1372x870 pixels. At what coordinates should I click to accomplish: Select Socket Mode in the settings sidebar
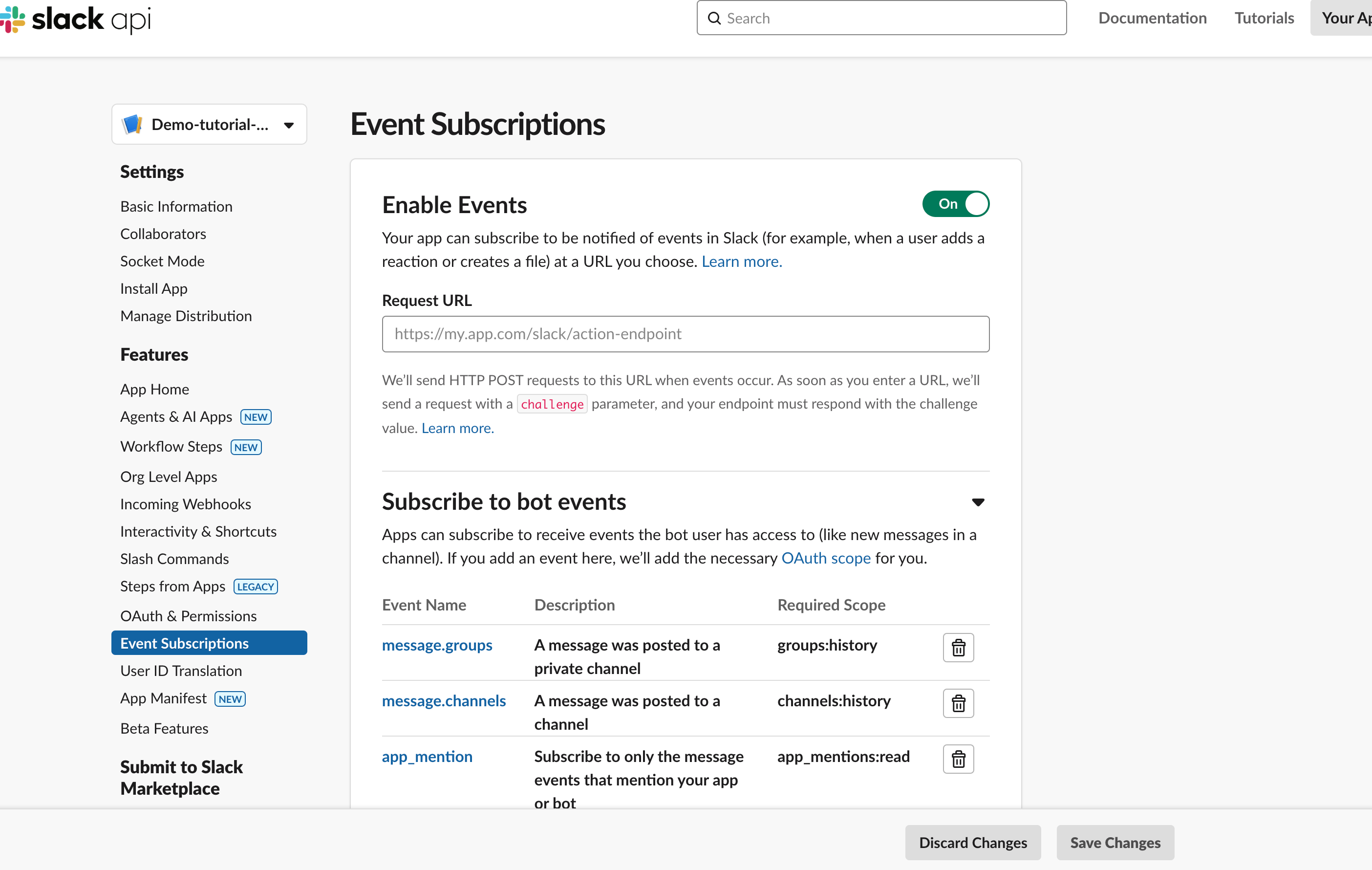pos(162,261)
